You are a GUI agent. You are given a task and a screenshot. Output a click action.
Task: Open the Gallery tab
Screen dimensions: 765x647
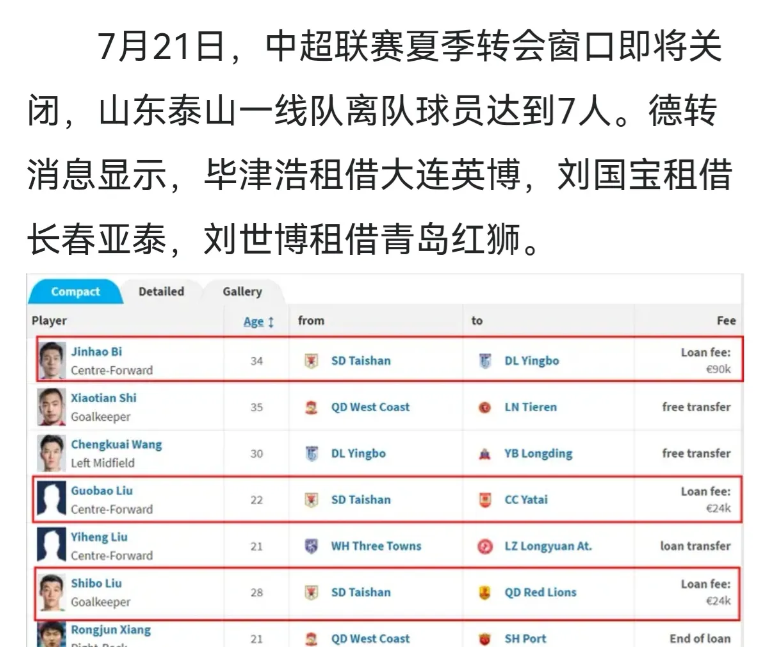(242, 292)
